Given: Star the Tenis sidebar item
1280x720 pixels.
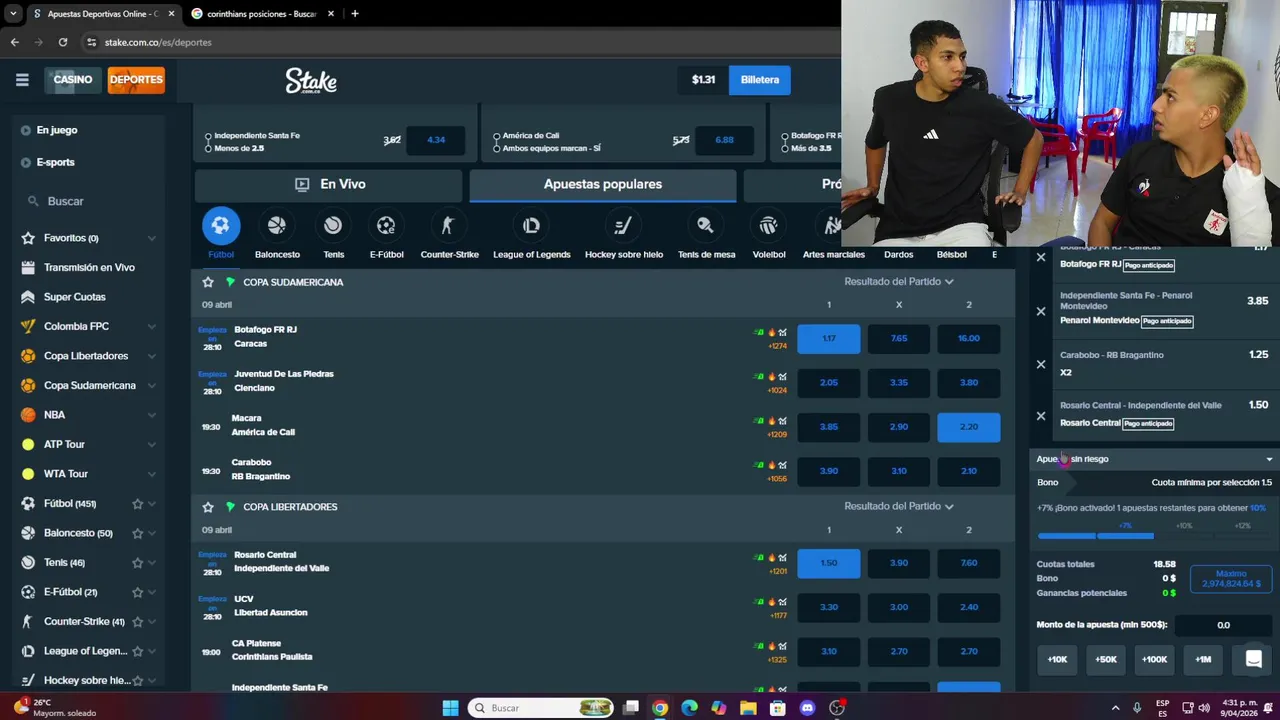Looking at the screenshot, I should (x=138, y=563).
